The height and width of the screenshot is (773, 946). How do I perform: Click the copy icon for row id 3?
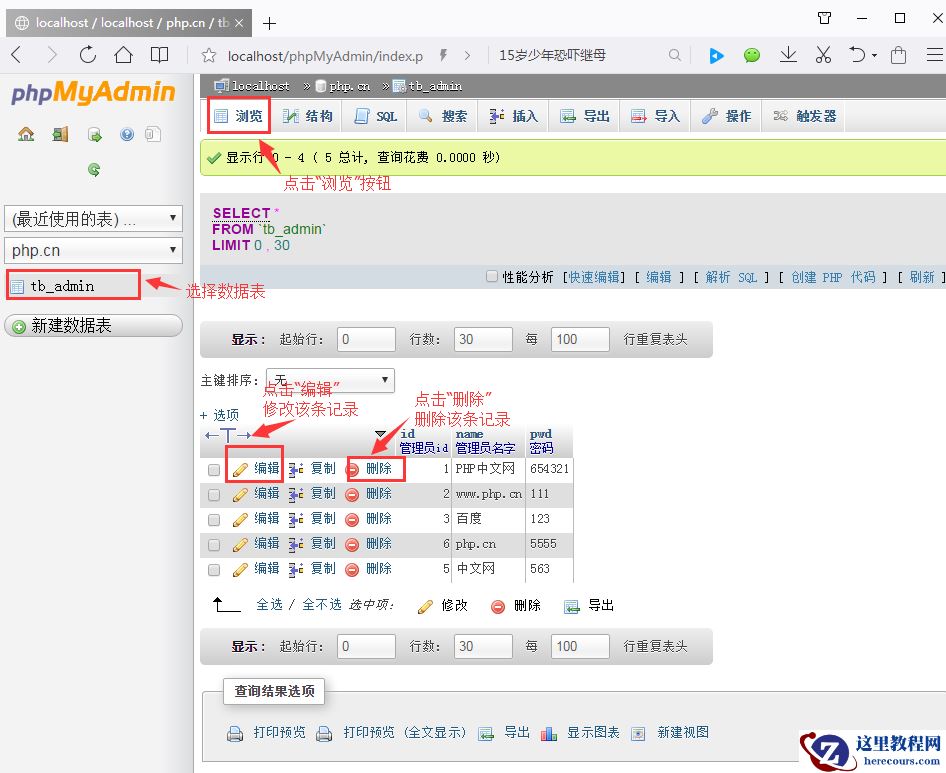296,520
